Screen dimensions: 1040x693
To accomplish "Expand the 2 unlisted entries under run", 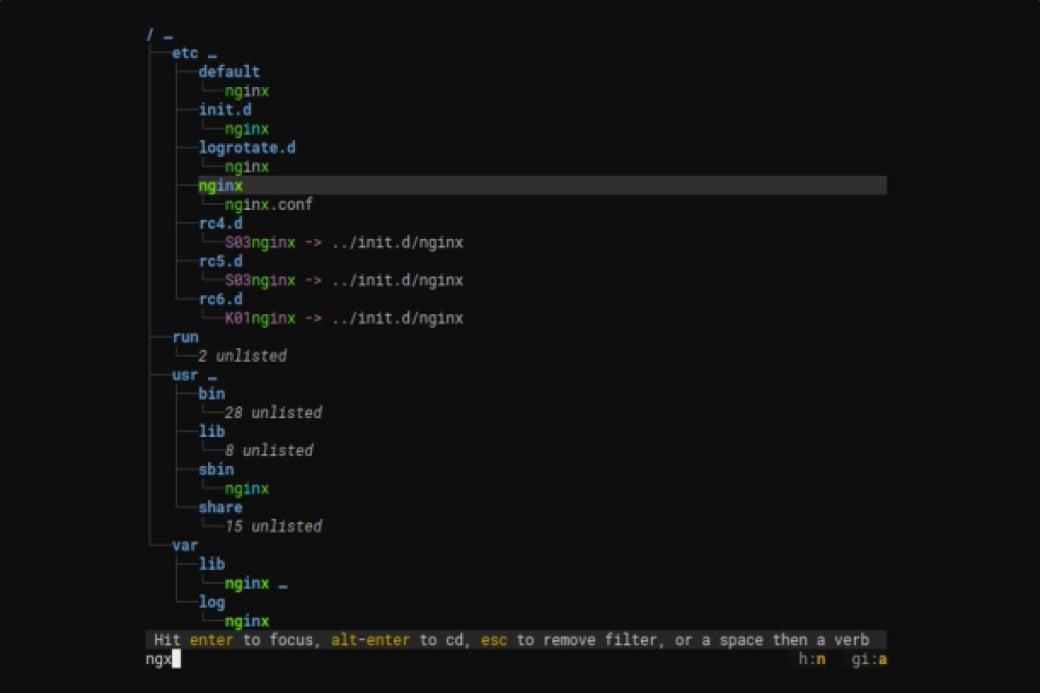I will coord(242,356).
